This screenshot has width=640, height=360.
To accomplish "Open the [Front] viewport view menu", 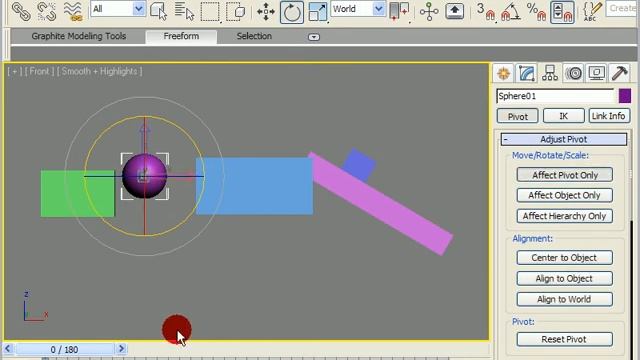I will (x=39, y=71).
